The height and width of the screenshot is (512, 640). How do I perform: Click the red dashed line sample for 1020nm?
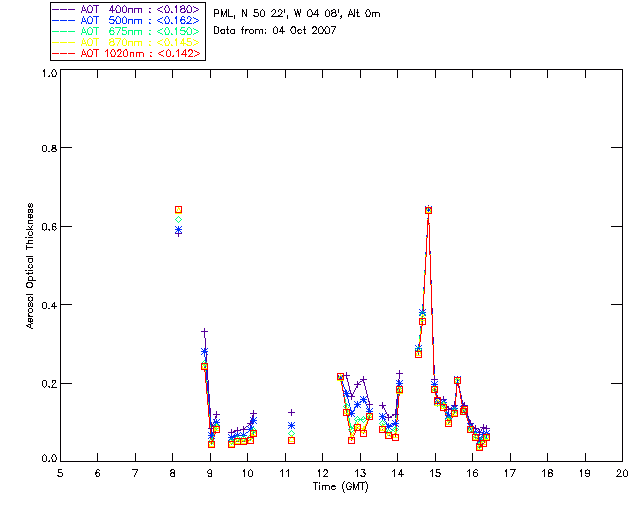(64, 53)
